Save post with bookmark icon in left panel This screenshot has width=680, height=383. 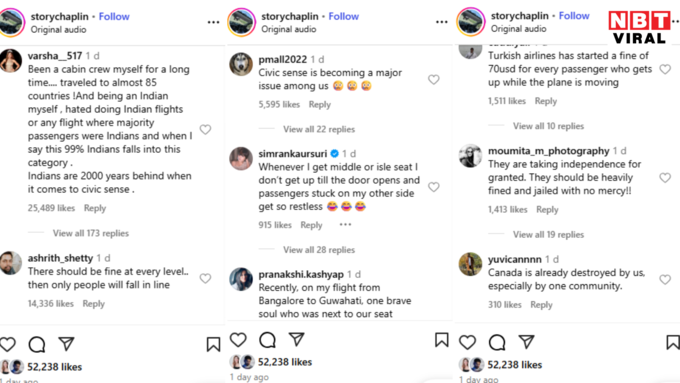coord(213,344)
